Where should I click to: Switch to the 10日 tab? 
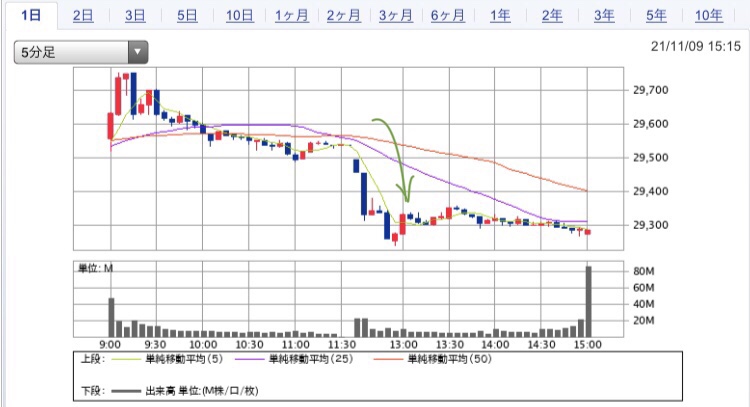pos(239,15)
